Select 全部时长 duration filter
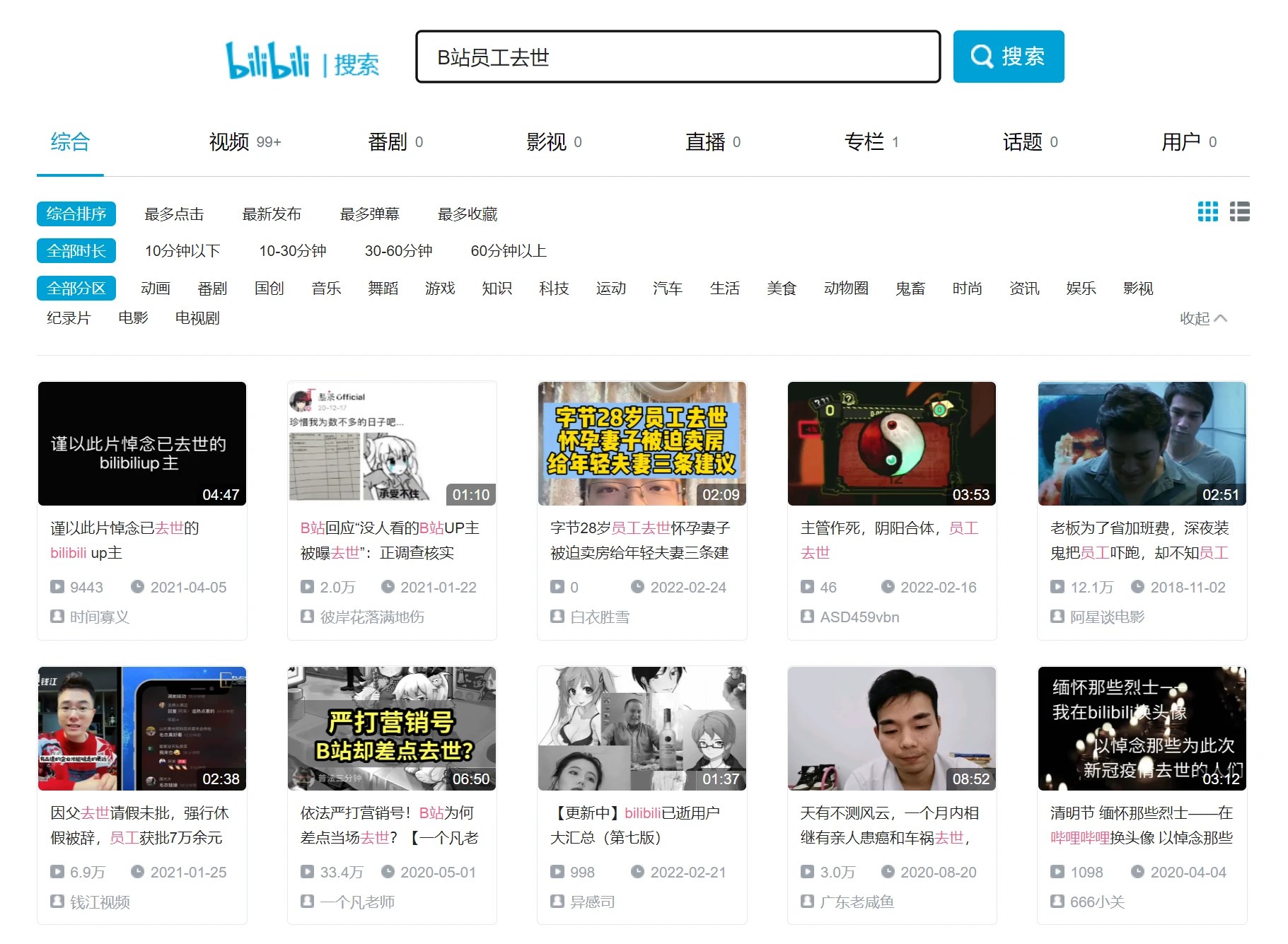1288x944 pixels. [76, 250]
